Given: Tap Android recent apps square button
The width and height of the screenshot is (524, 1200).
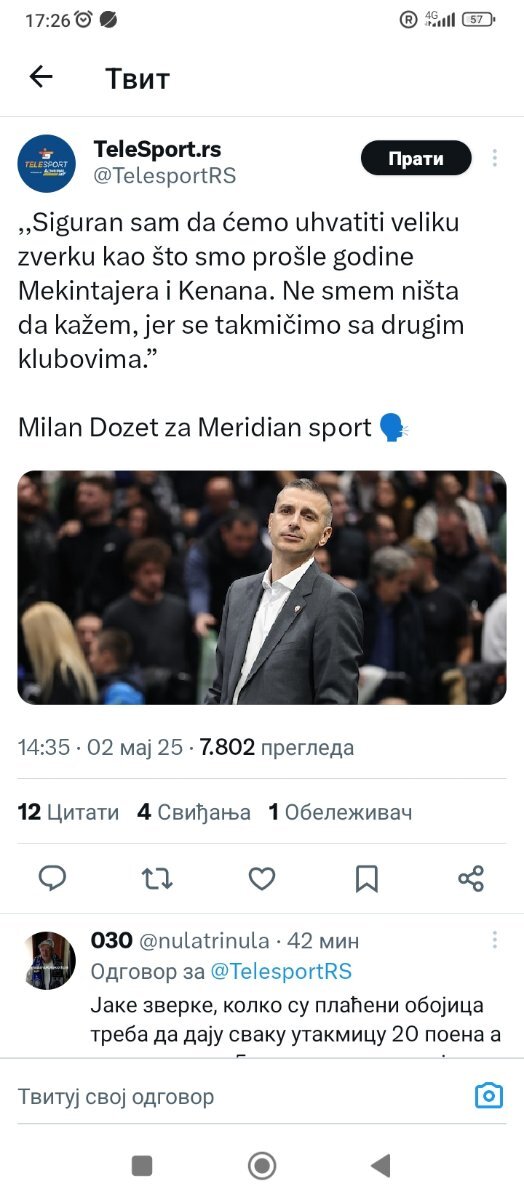Looking at the screenshot, I should point(143,1165).
